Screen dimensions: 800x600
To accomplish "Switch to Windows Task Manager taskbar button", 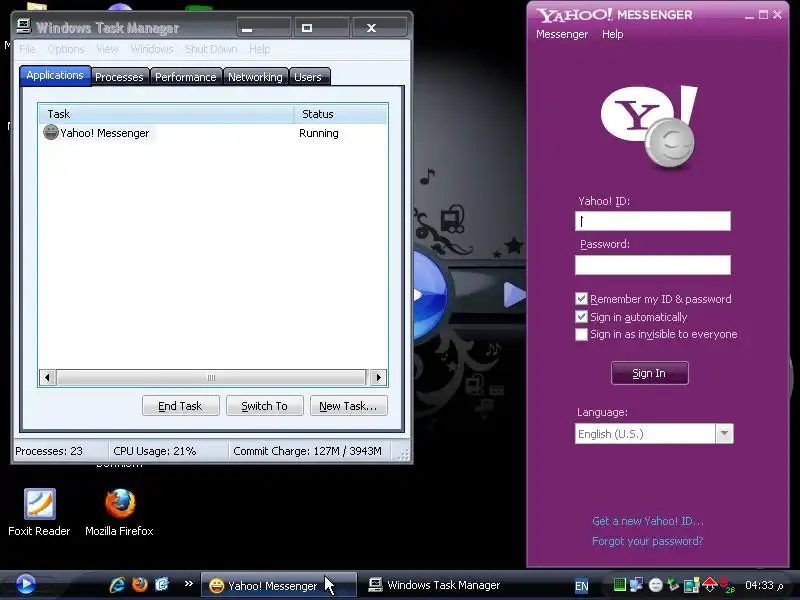I will point(434,585).
